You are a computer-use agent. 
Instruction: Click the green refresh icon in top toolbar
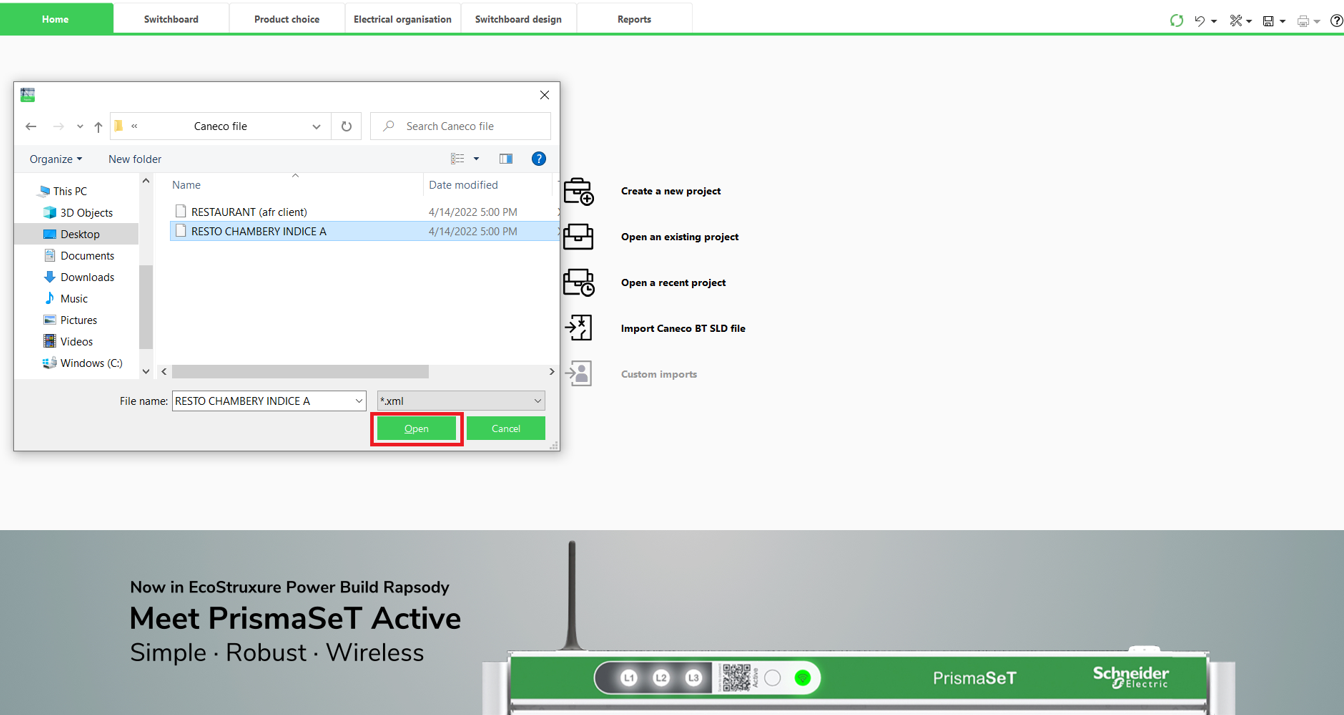click(x=1176, y=20)
